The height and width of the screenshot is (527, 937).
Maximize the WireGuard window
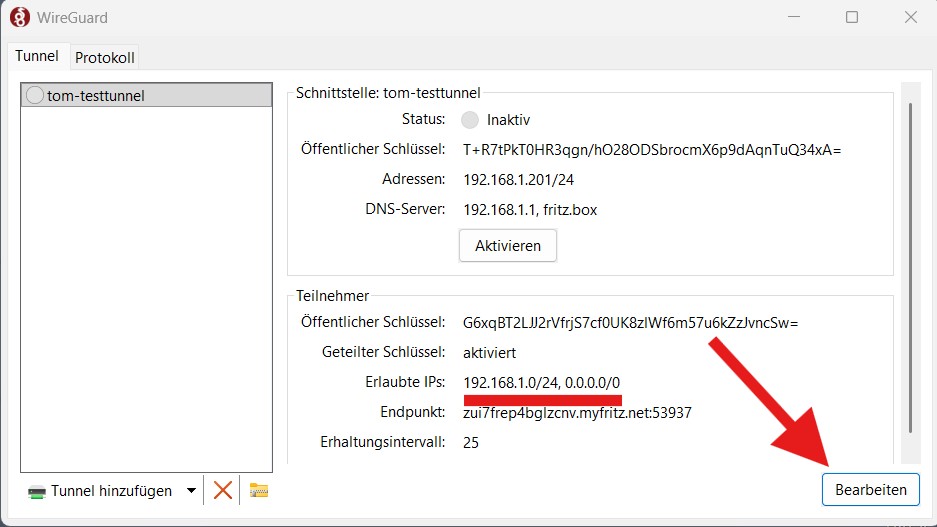click(851, 17)
